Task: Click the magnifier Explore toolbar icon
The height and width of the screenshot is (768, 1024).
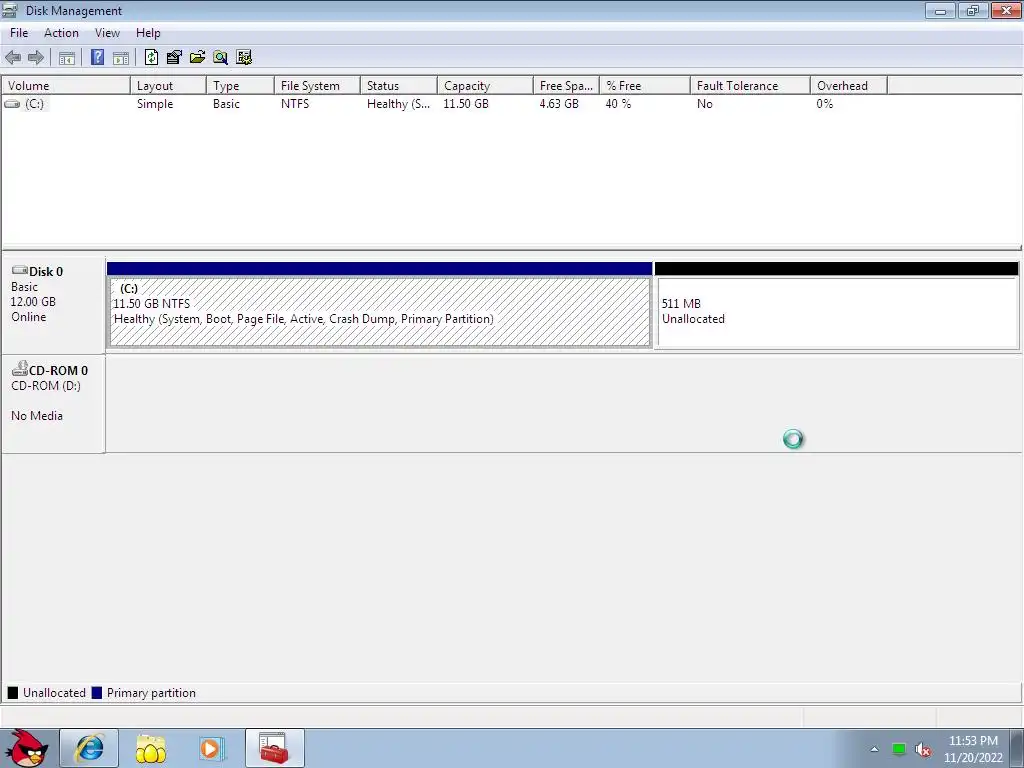Action: (x=221, y=57)
